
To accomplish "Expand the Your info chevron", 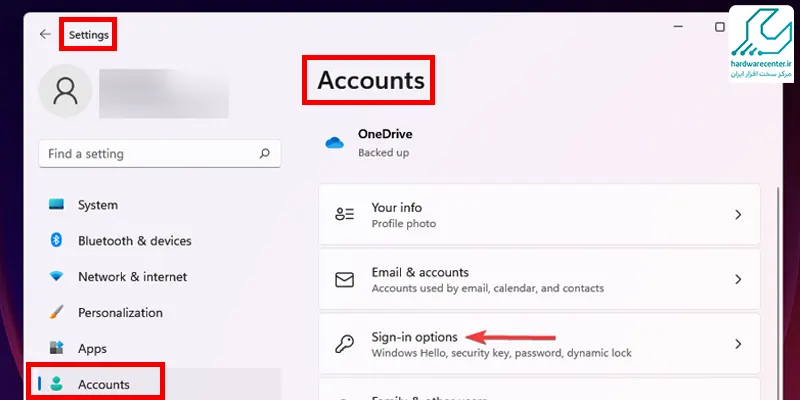I will [x=738, y=214].
